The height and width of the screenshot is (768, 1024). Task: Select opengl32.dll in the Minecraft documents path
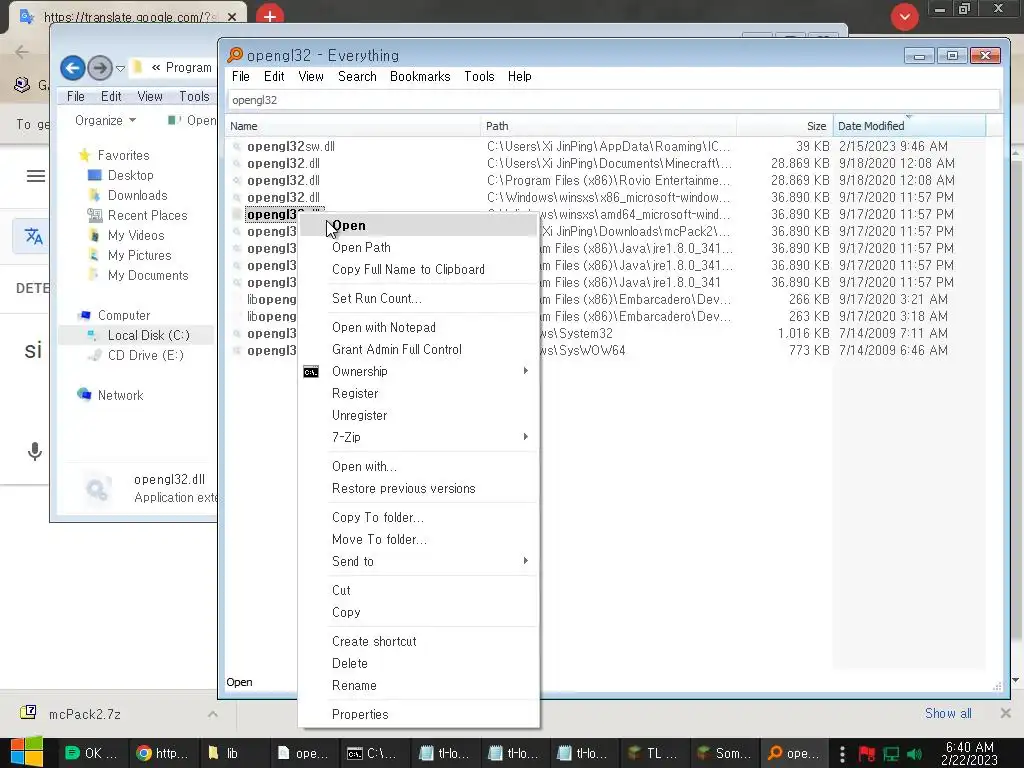(x=283, y=163)
